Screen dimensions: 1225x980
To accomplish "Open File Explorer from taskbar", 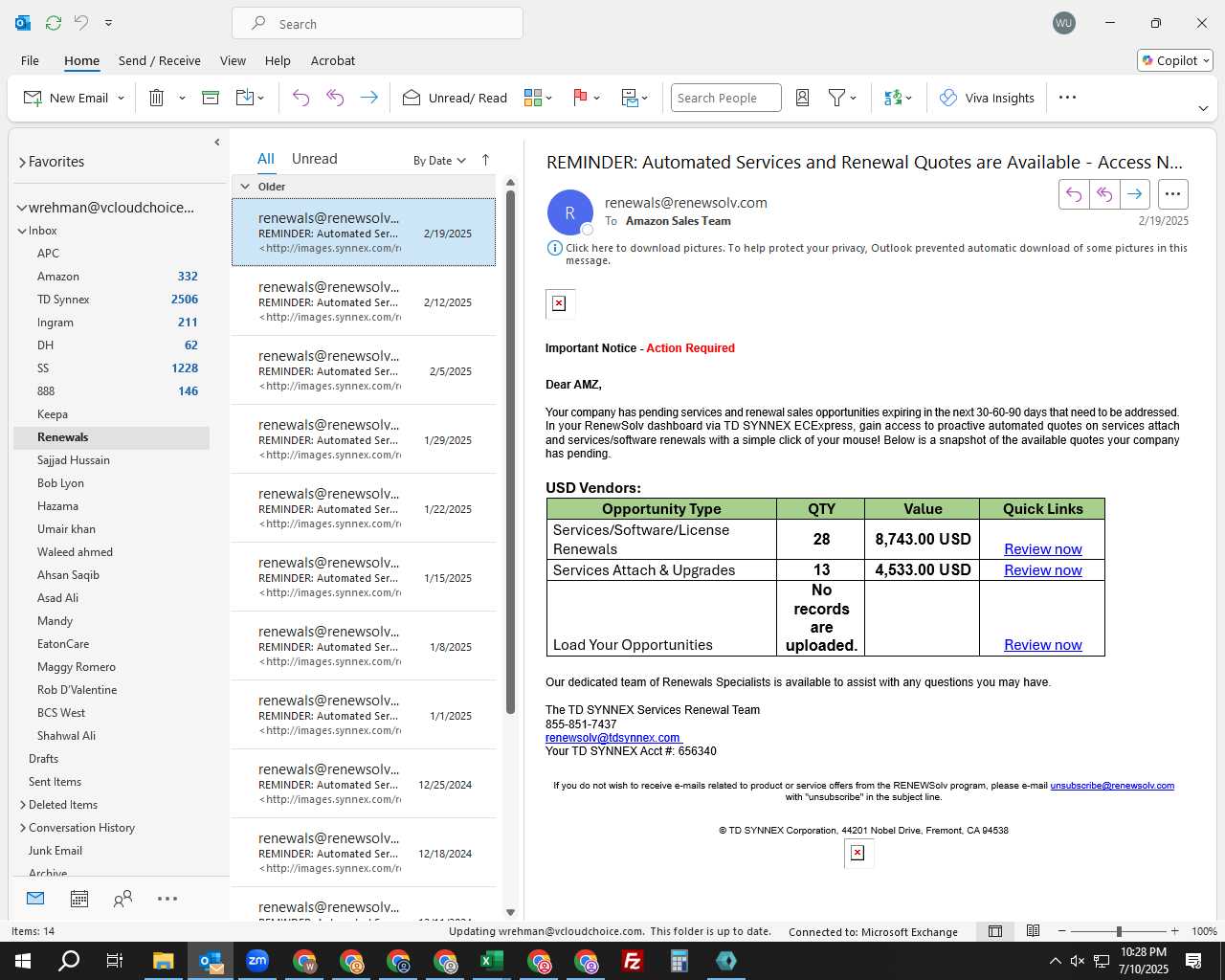I will (164, 961).
